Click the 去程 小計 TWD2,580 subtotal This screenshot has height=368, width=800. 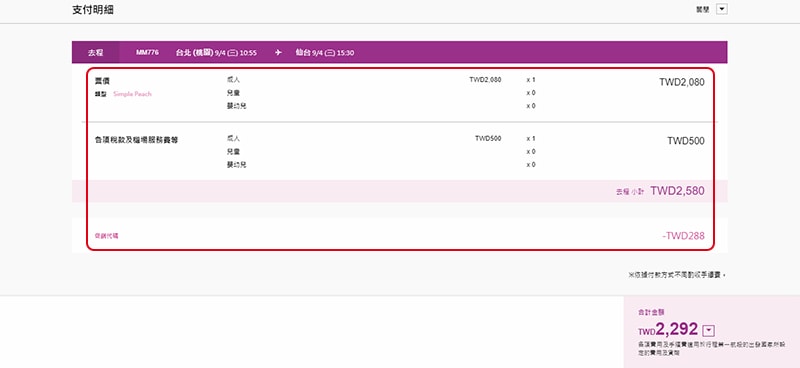coord(660,191)
